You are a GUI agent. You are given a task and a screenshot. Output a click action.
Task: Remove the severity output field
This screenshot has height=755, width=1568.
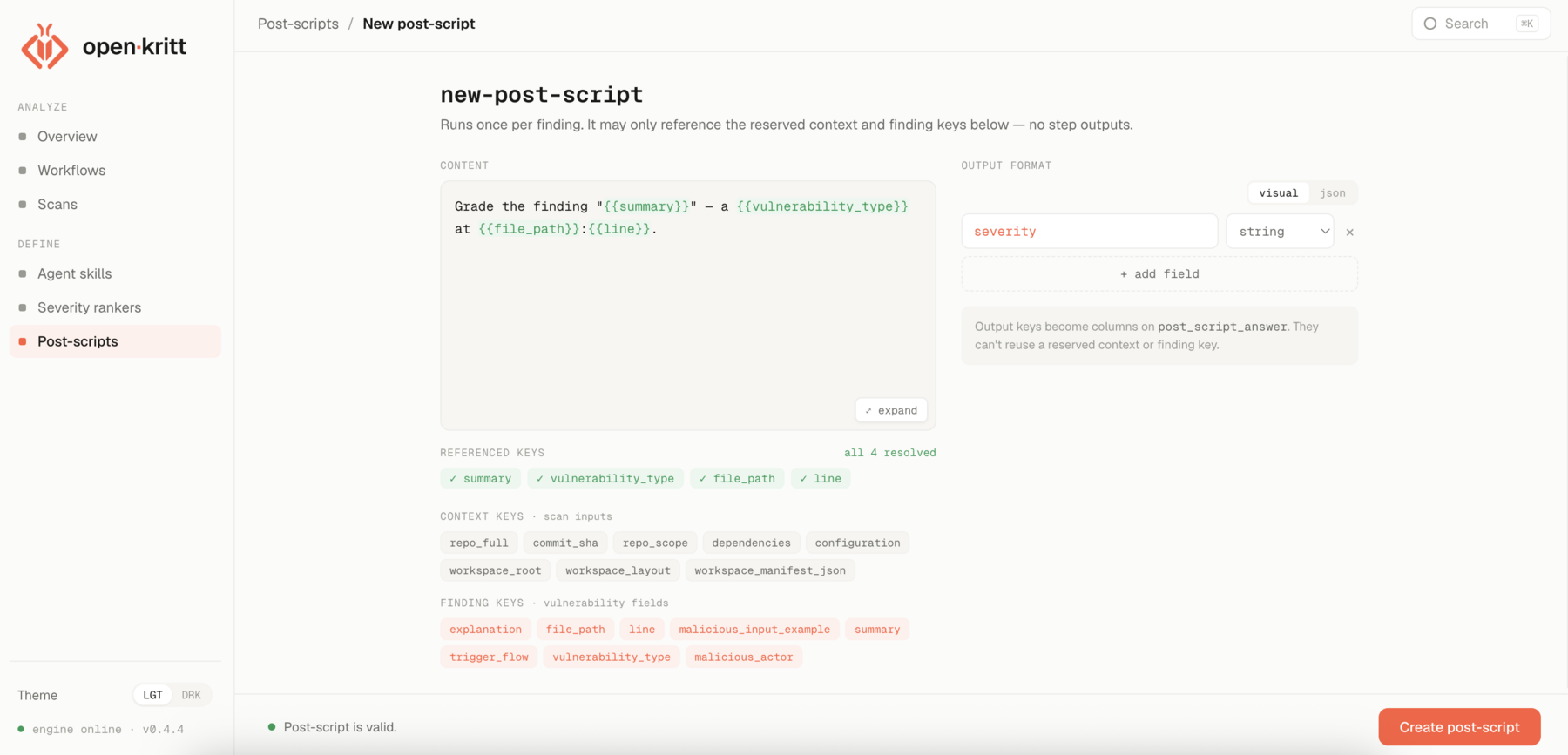tap(1349, 232)
